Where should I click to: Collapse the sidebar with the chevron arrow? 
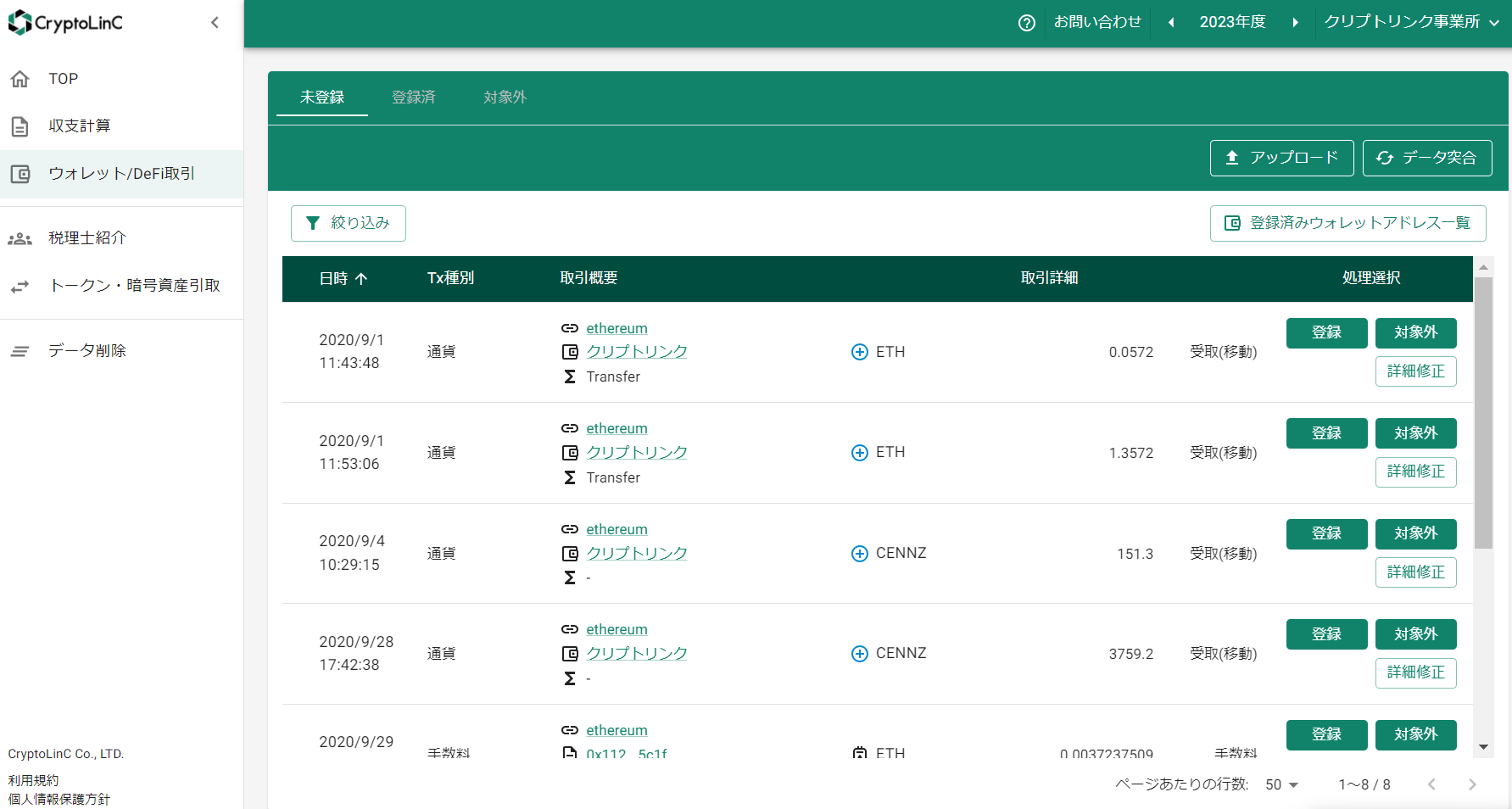tap(215, 23)
